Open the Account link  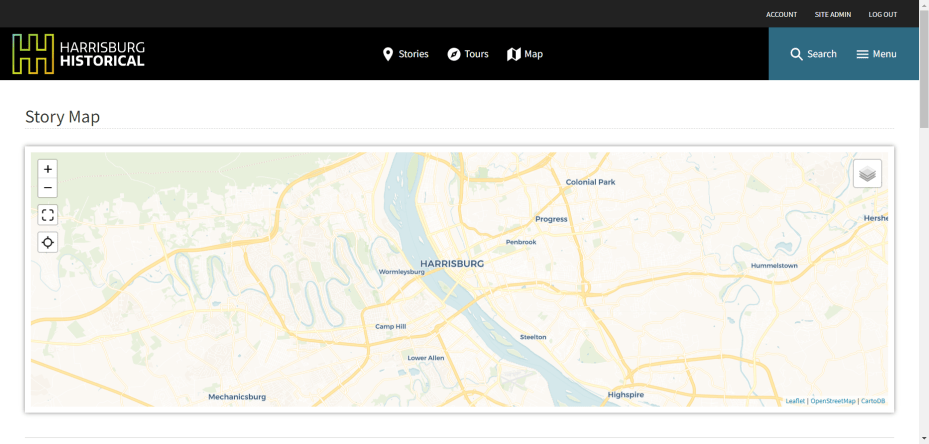click(x=781, y=14)
